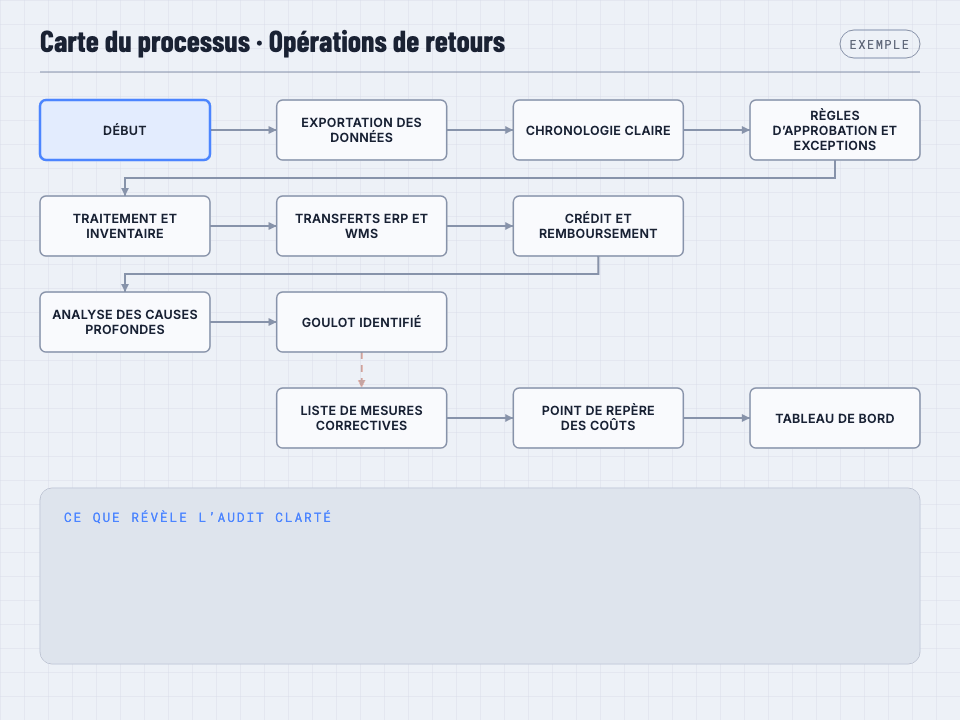
Task: Click the TABLEAU DE BORD node
Action: tap(834, 418)
